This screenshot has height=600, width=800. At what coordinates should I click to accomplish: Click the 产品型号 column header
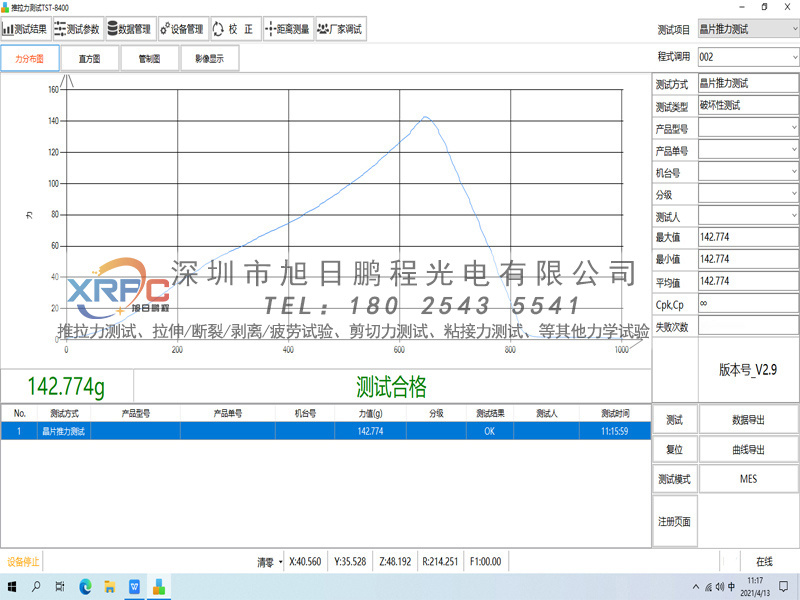point(136,413)
